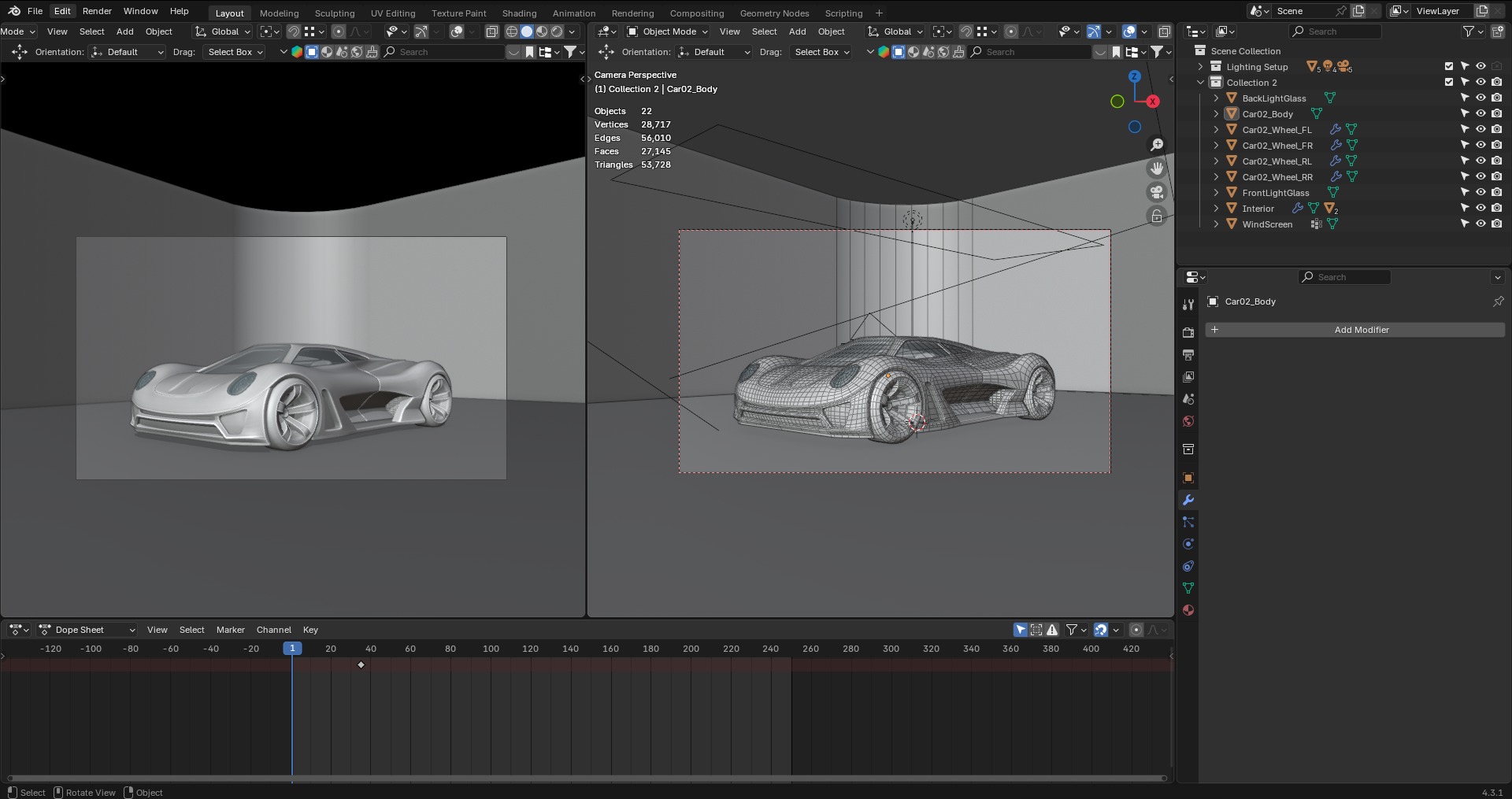Expand the FrontLightGlass object row
Screen dimensions: 1512x799
[x=1217, y=192]
